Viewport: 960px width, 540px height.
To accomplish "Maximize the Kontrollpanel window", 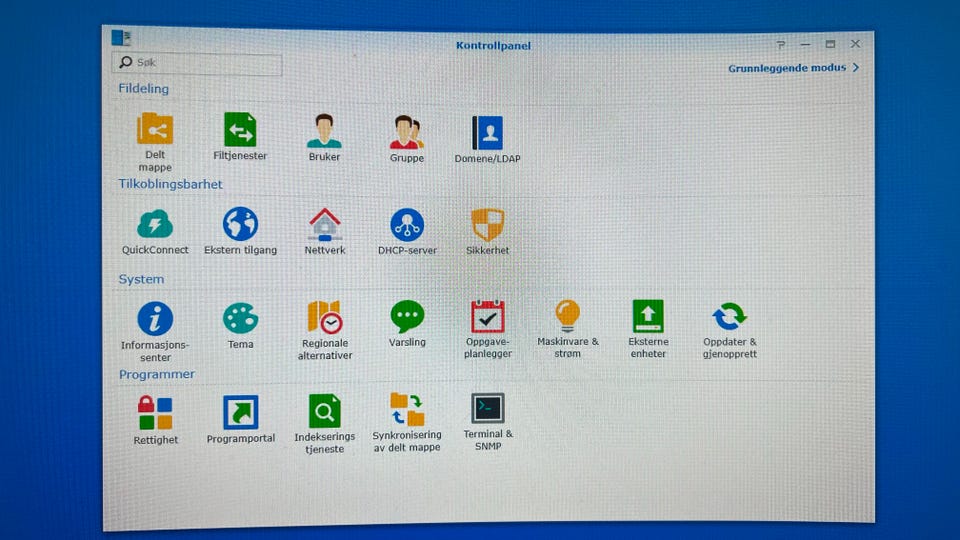I will click(830, 44).
